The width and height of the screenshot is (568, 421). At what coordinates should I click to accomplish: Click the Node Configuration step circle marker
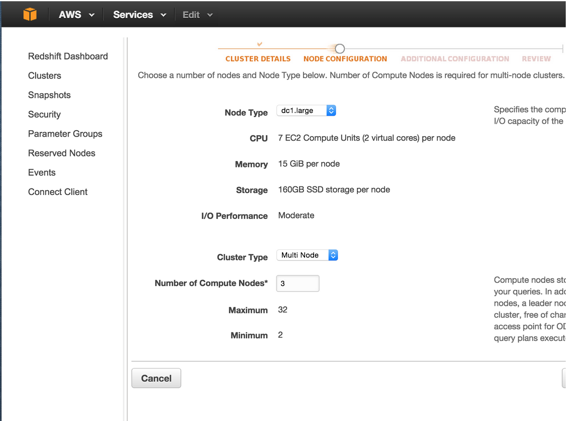[339, 49]
